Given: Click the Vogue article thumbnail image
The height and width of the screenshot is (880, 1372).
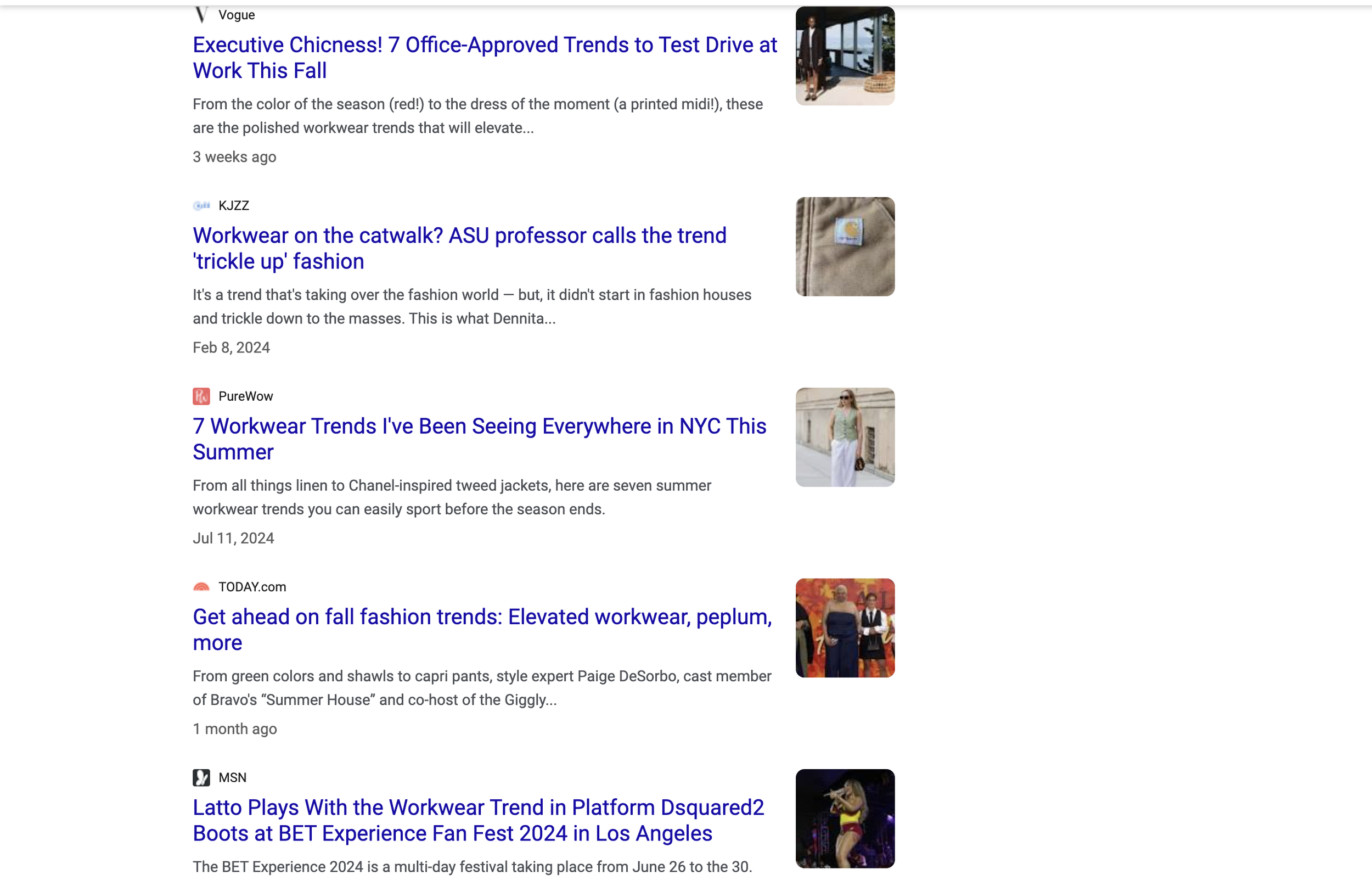Looking at the screenshot, I should point(845,56).
